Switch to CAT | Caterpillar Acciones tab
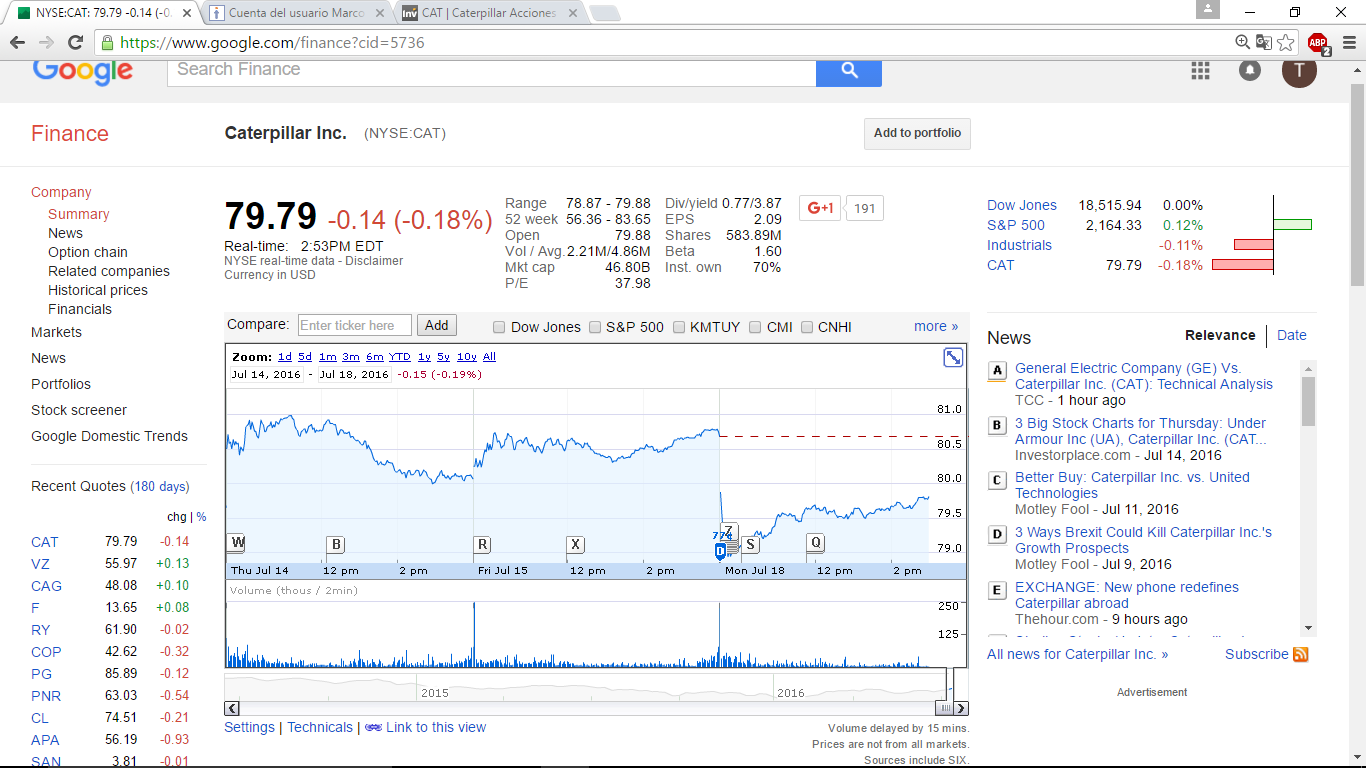The height and width of the screenshot is (768, 1366). pos(489,13)
